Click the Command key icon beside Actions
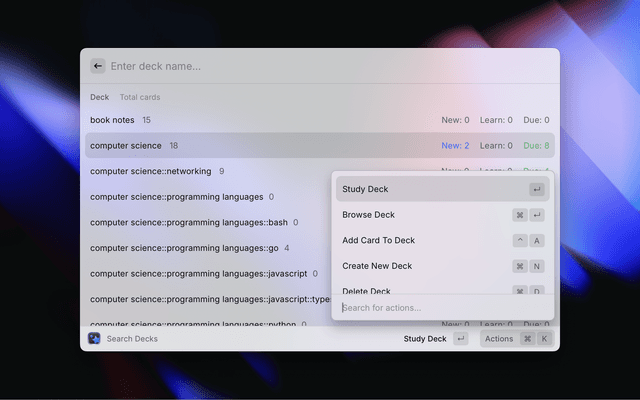 (527, 339)
